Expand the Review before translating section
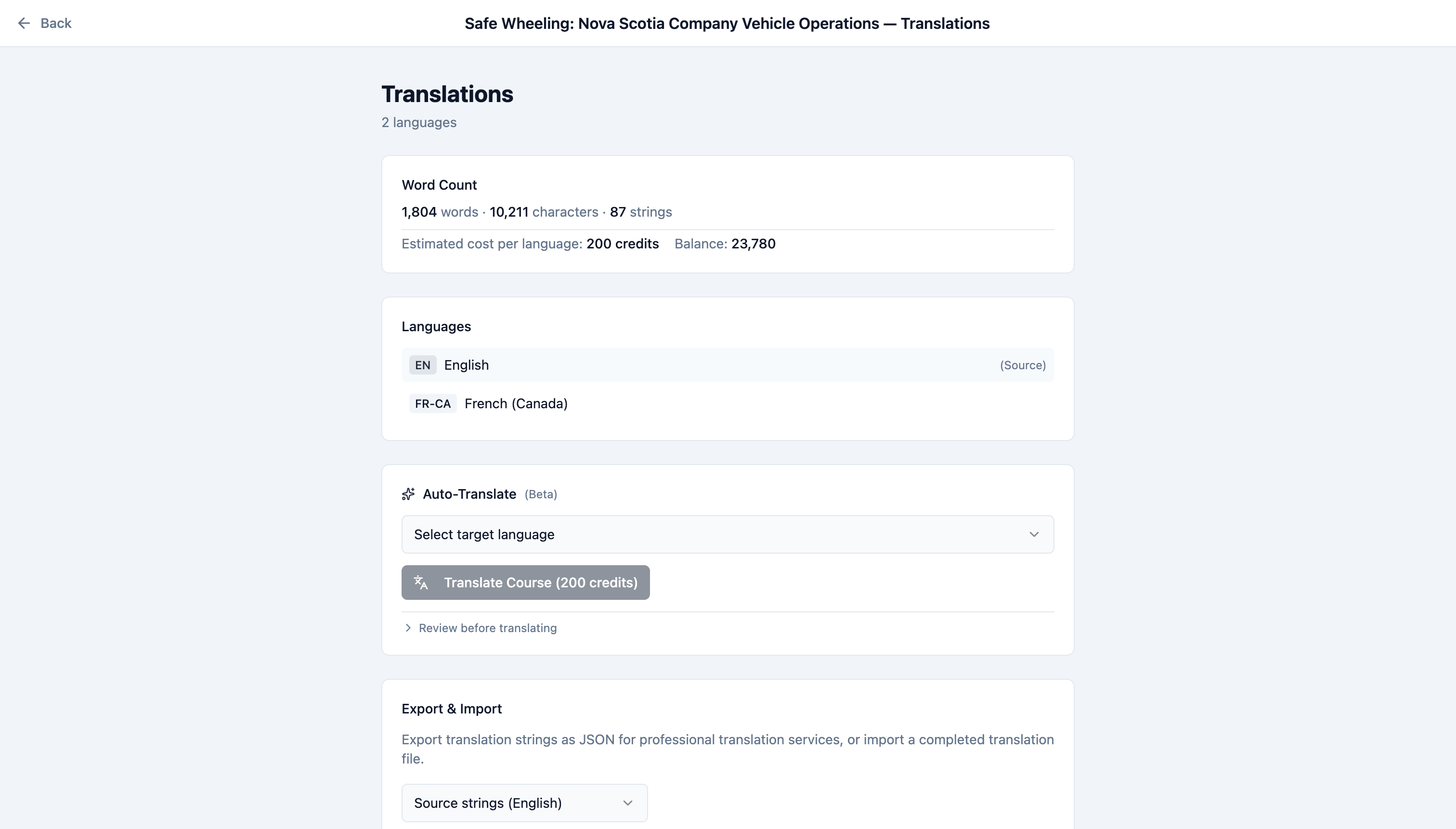 [x=487, y=627]
